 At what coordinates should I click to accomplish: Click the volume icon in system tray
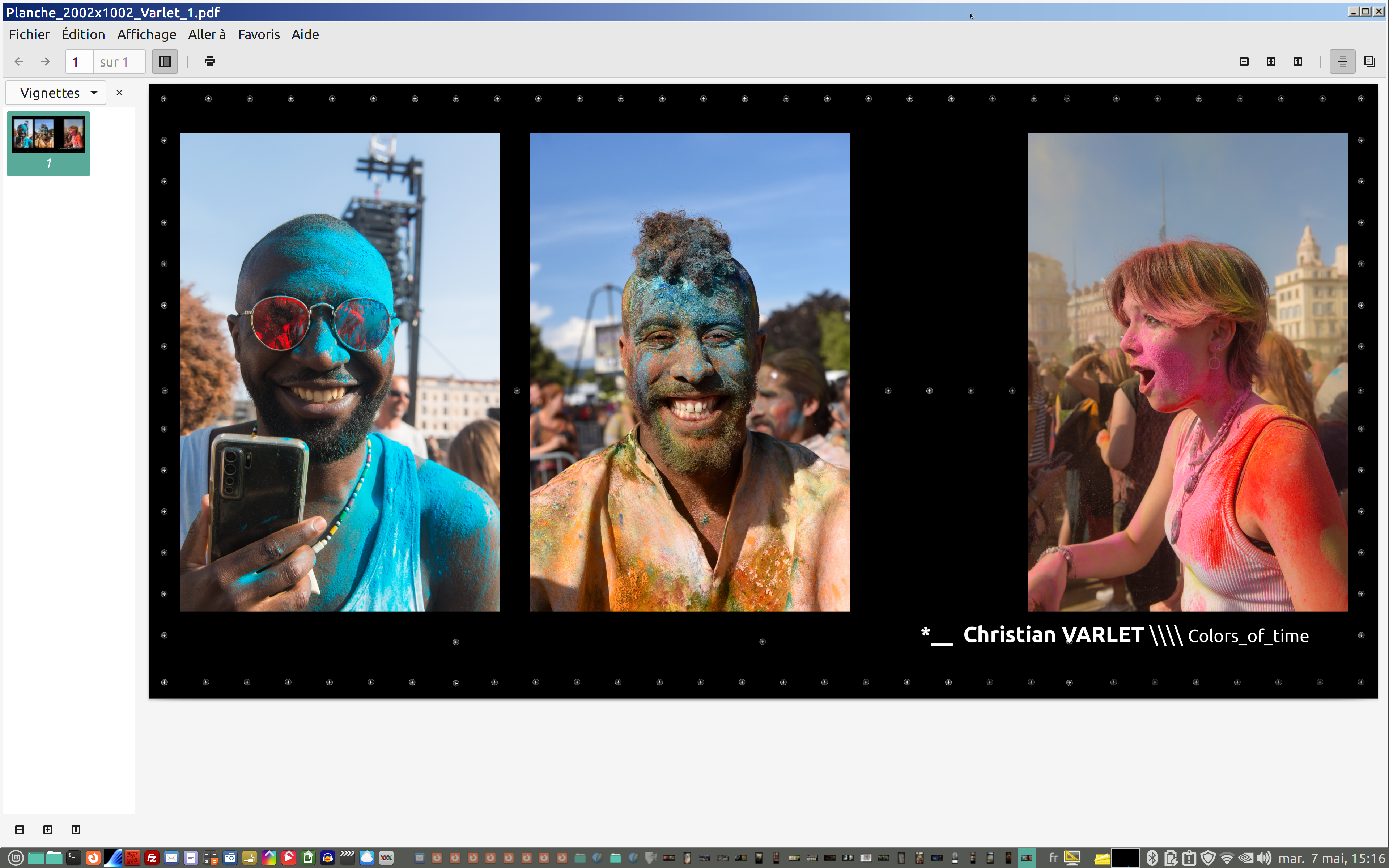[x=1264, y=858]
